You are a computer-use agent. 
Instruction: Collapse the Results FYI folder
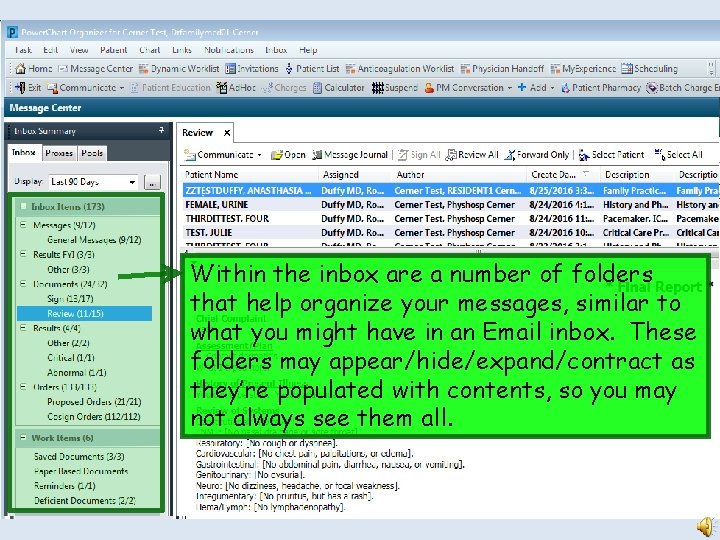click(x=23, y=254)
